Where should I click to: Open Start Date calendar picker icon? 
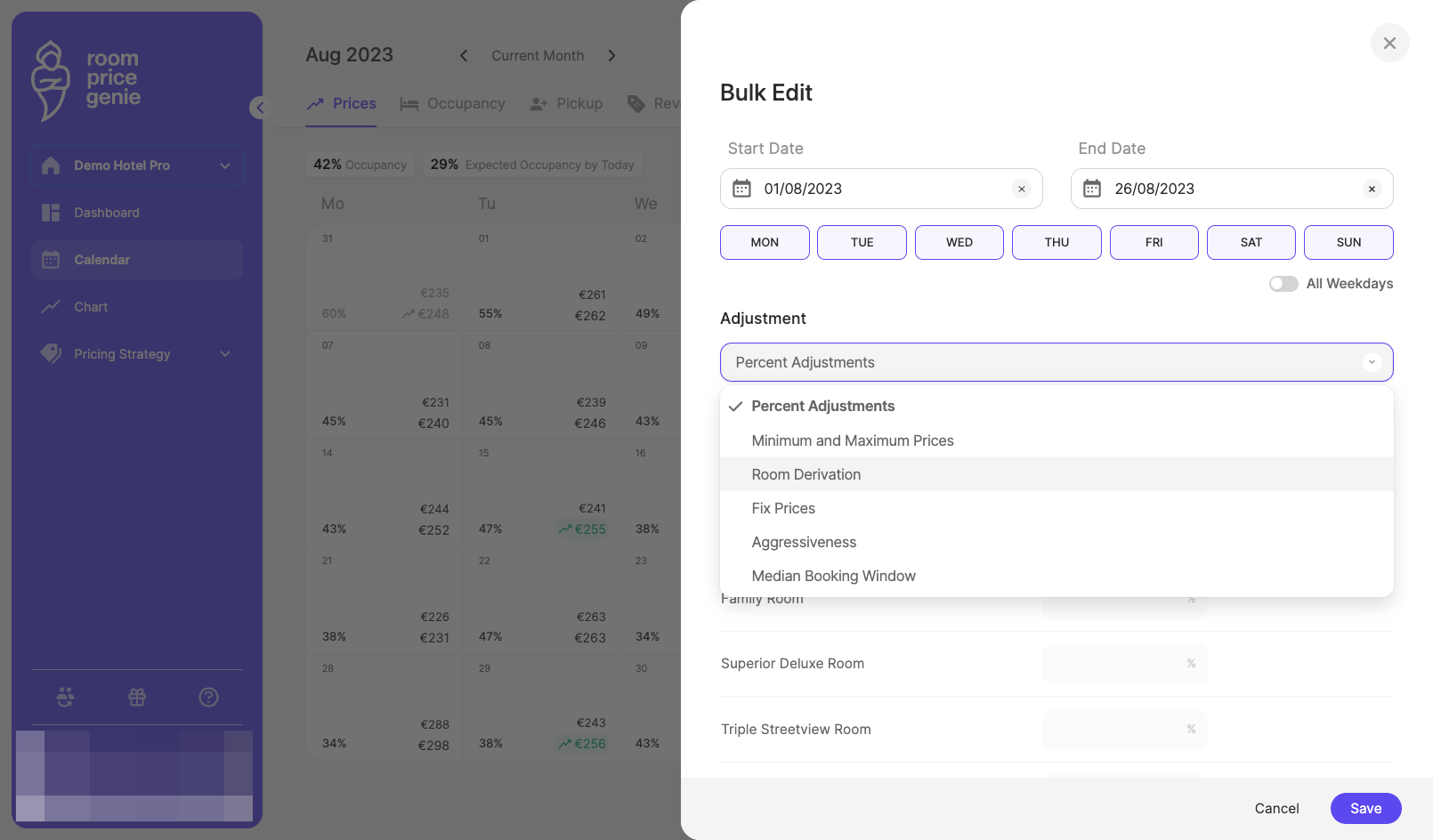click(x=741, y=189)
